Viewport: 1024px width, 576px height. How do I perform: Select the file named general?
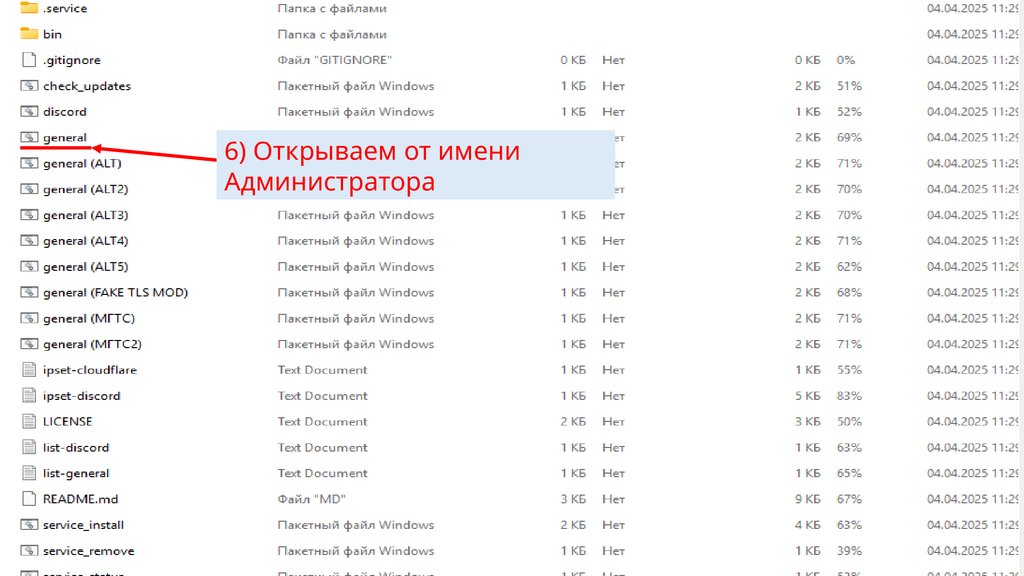(x=65, y=138)
